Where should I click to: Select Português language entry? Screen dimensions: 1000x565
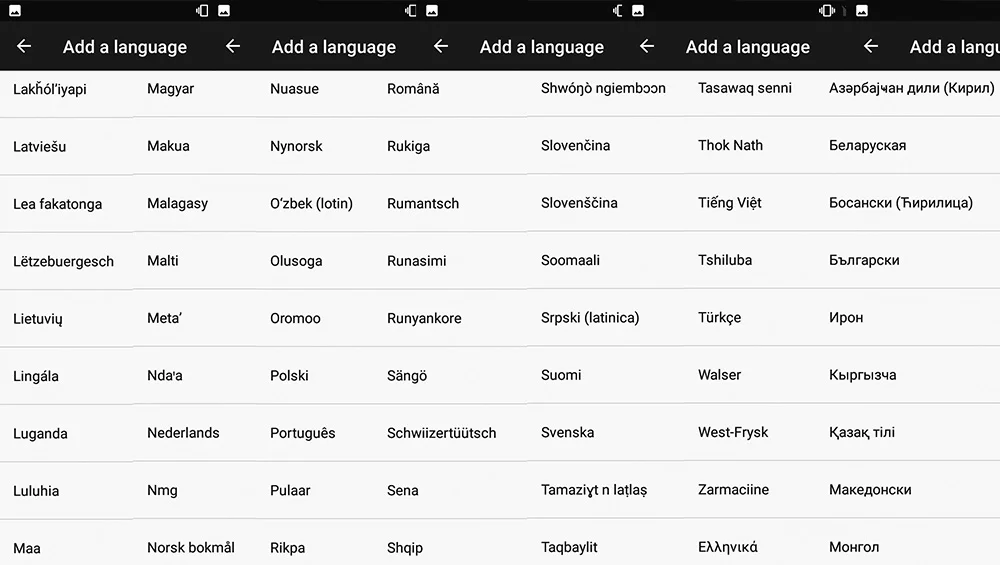click(302, 433)
